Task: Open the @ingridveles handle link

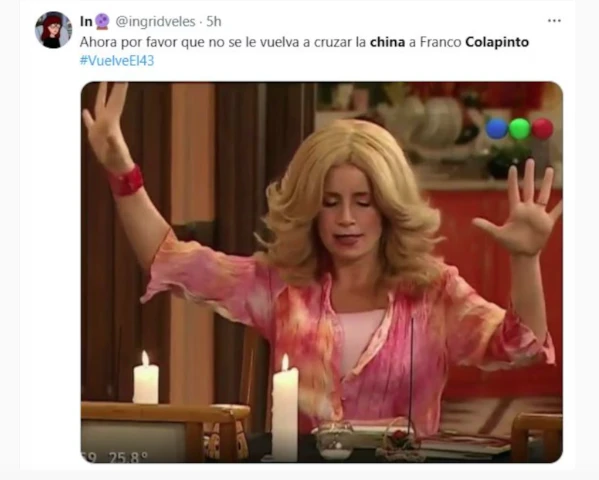Action: pos(155,21)
